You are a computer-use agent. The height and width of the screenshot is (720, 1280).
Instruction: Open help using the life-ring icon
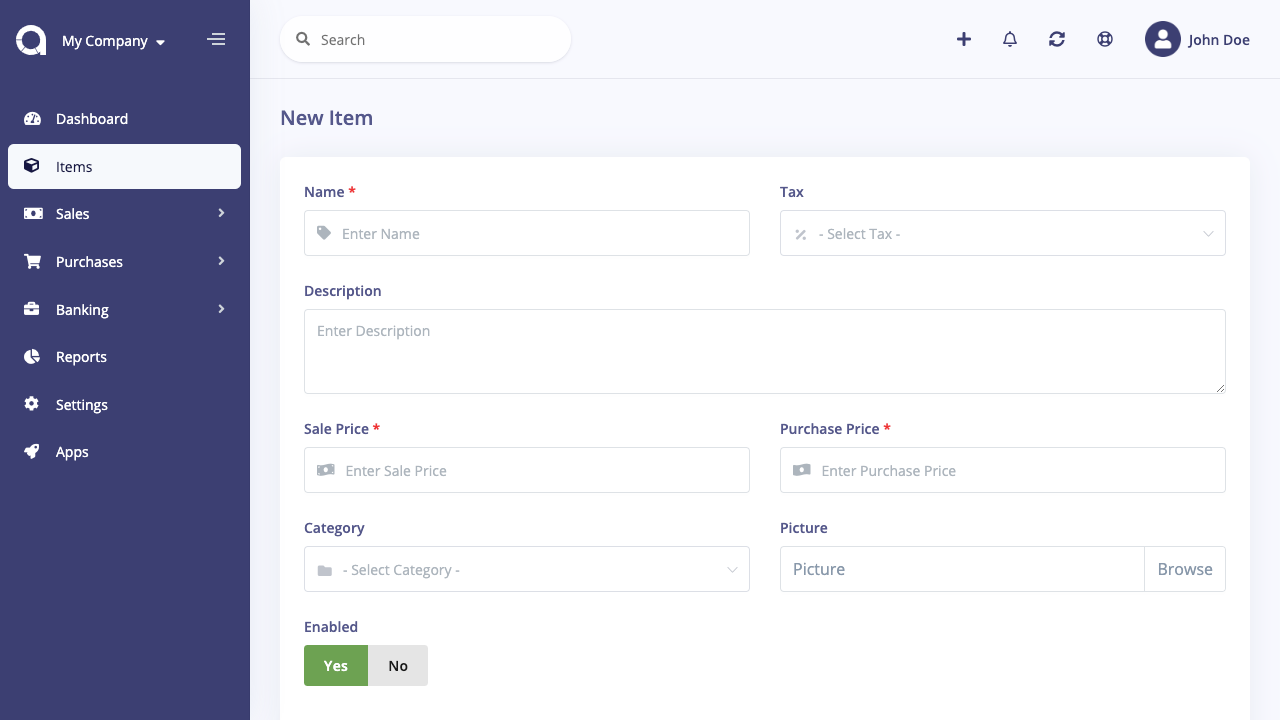1104,39
